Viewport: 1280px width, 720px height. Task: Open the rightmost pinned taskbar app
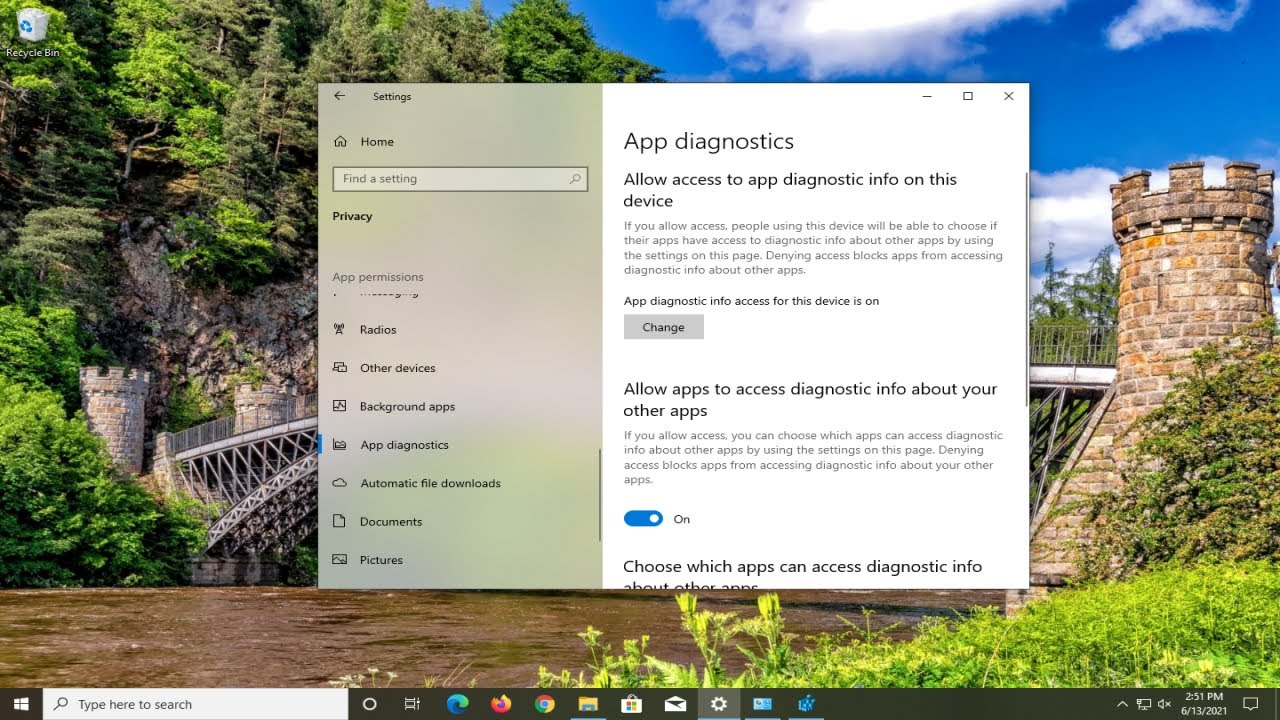coord(806,704)
